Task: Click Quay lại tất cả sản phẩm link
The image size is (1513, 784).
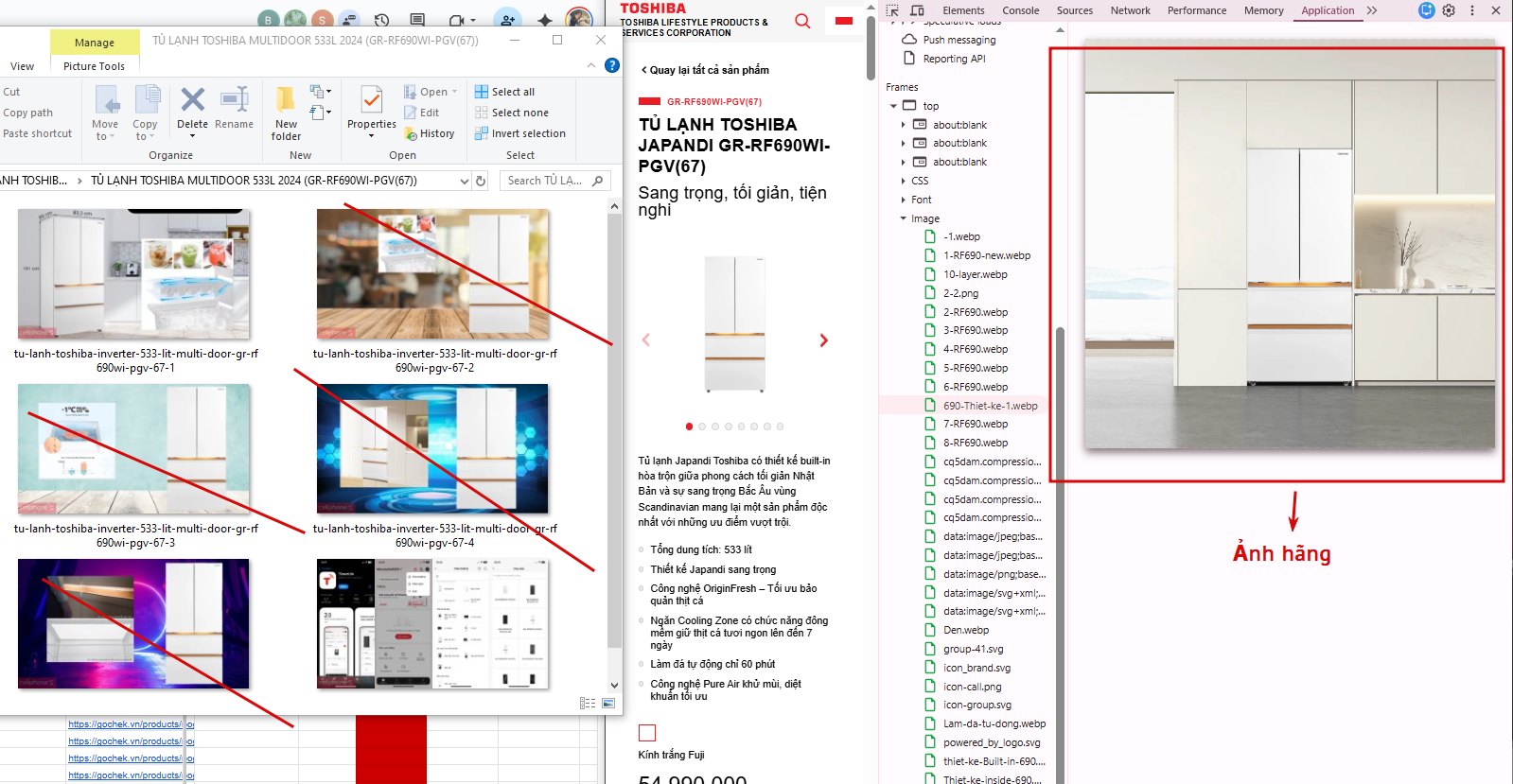Action: (705, 70)
